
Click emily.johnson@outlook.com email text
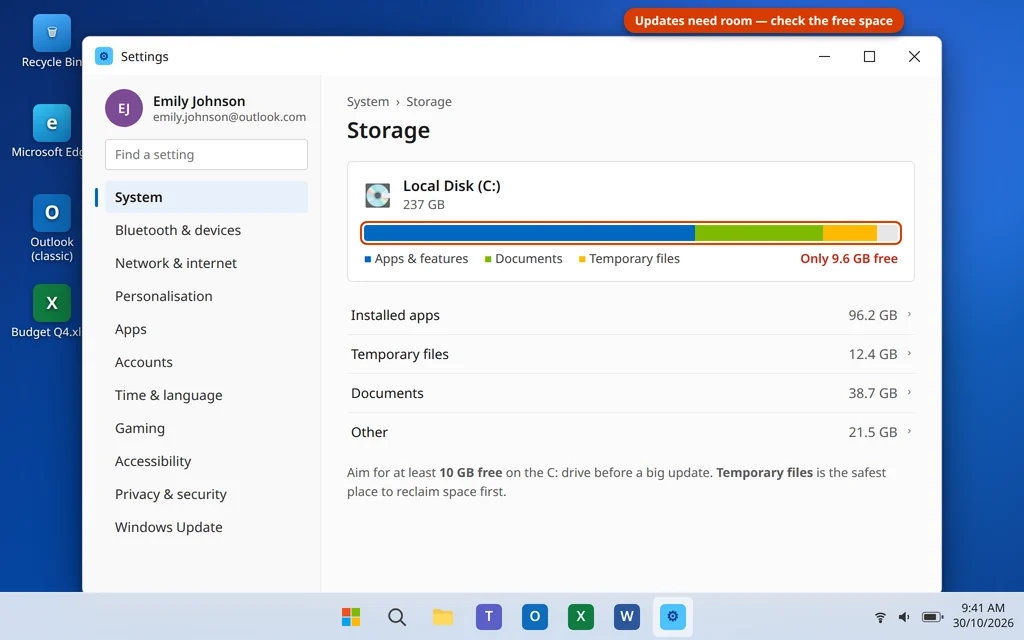coord(229,117)
